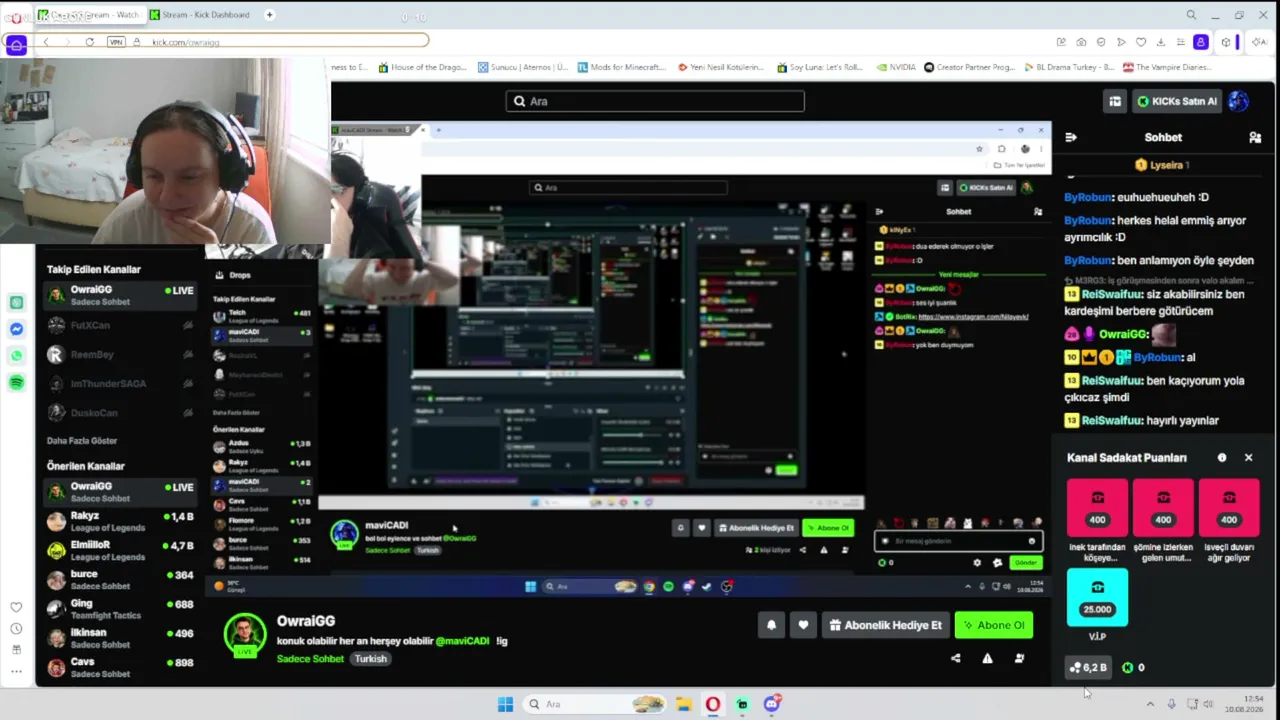Switch to the Stream - Kick Dashboard tab
Viewport: 1280px width, 720px height.
click(x=204, y=15)
